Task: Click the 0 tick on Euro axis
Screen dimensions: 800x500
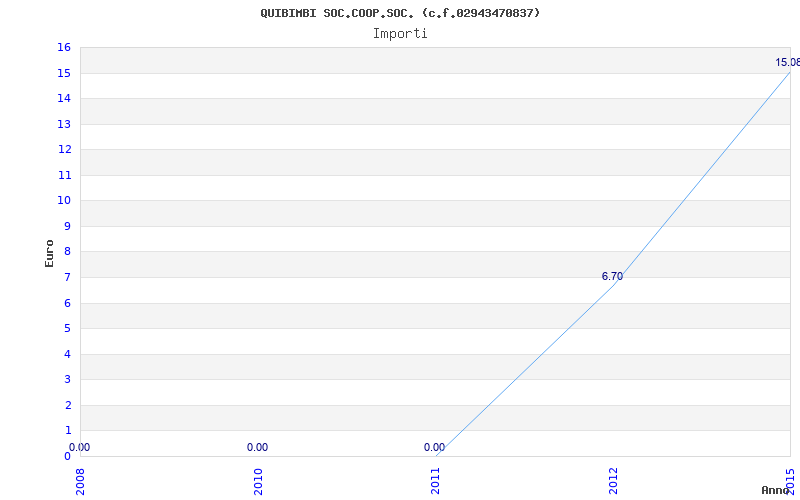Action: pyautogui.click(x=67, y=456)
